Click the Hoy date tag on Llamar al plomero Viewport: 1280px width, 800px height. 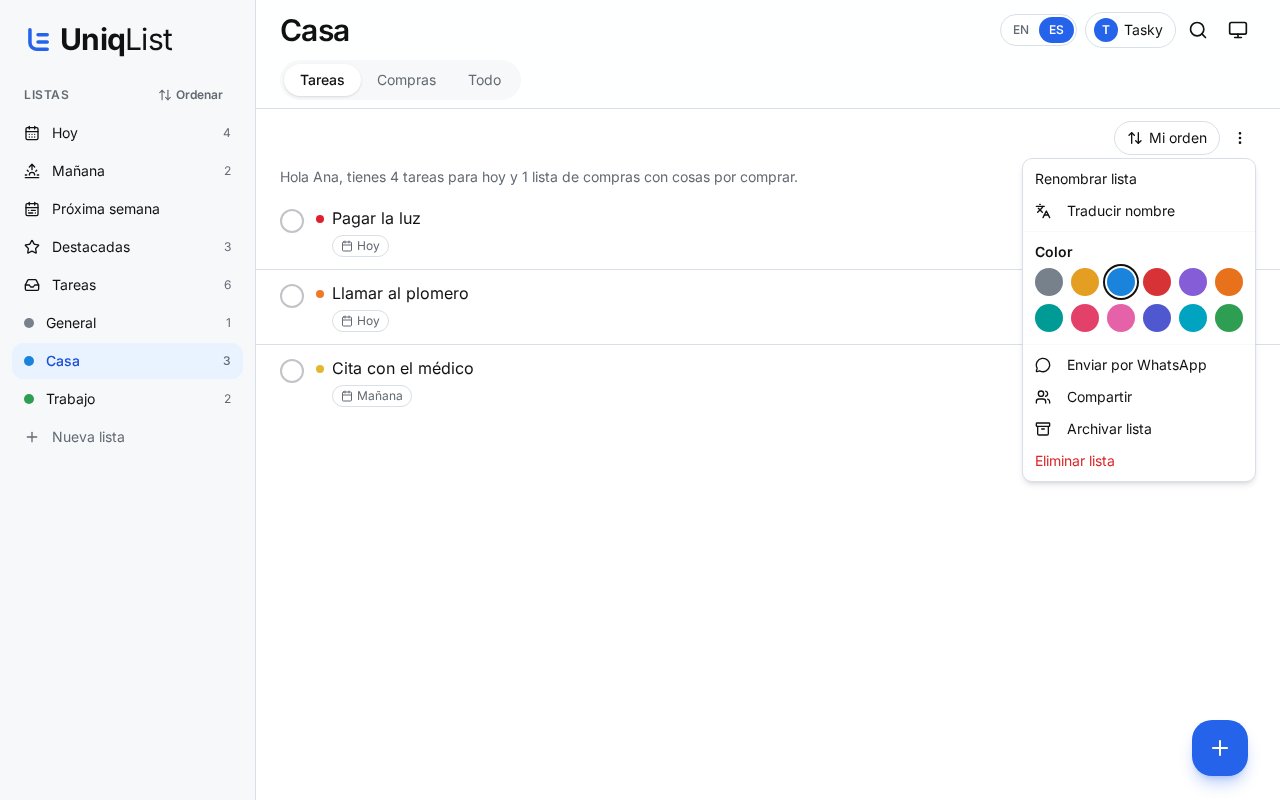pyautogui.click(x=360, y=321)
